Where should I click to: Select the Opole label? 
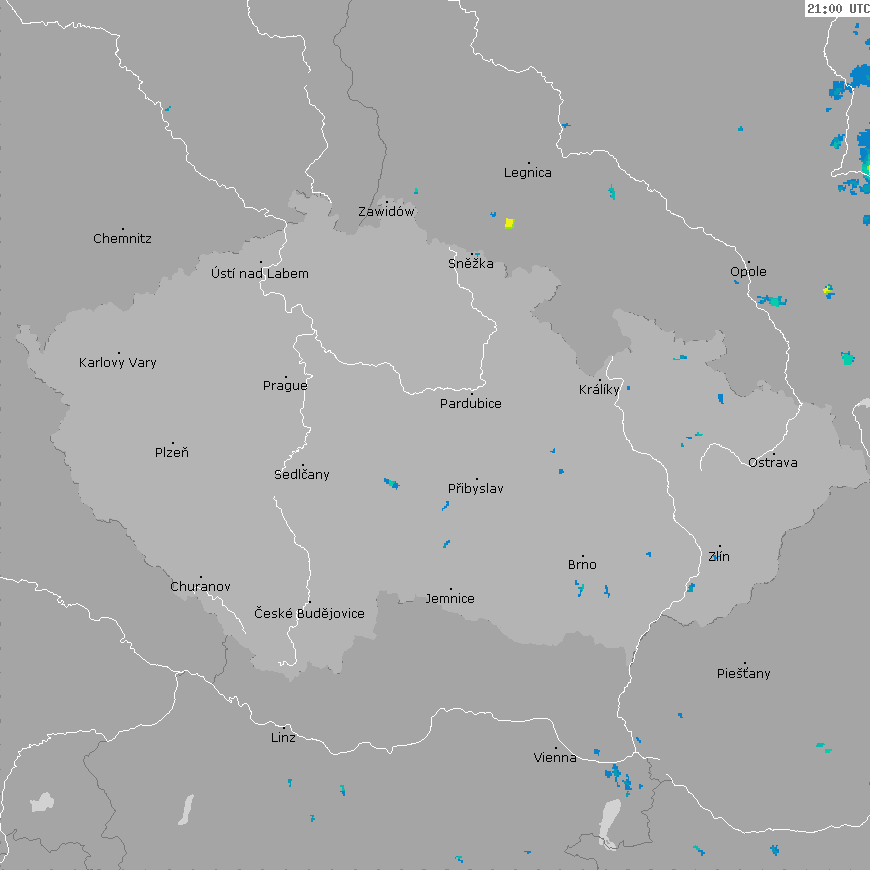[748, 272]
